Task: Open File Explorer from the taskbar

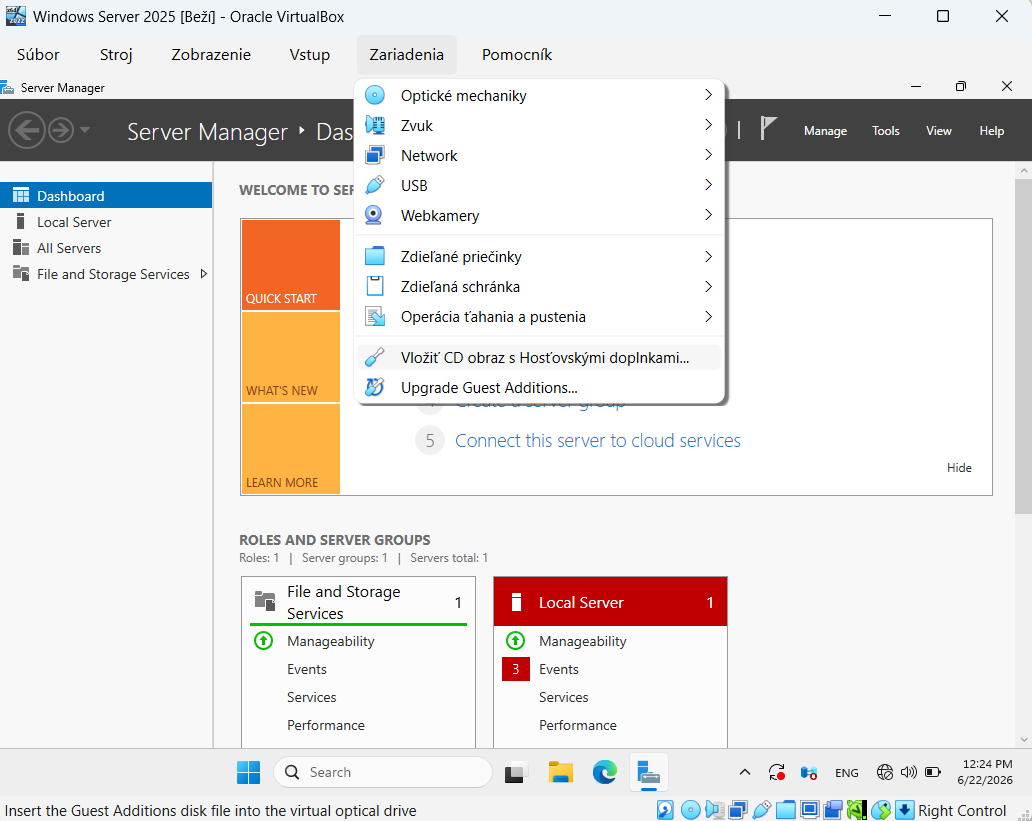Action: pyautogui.click(x=561, y=772)
